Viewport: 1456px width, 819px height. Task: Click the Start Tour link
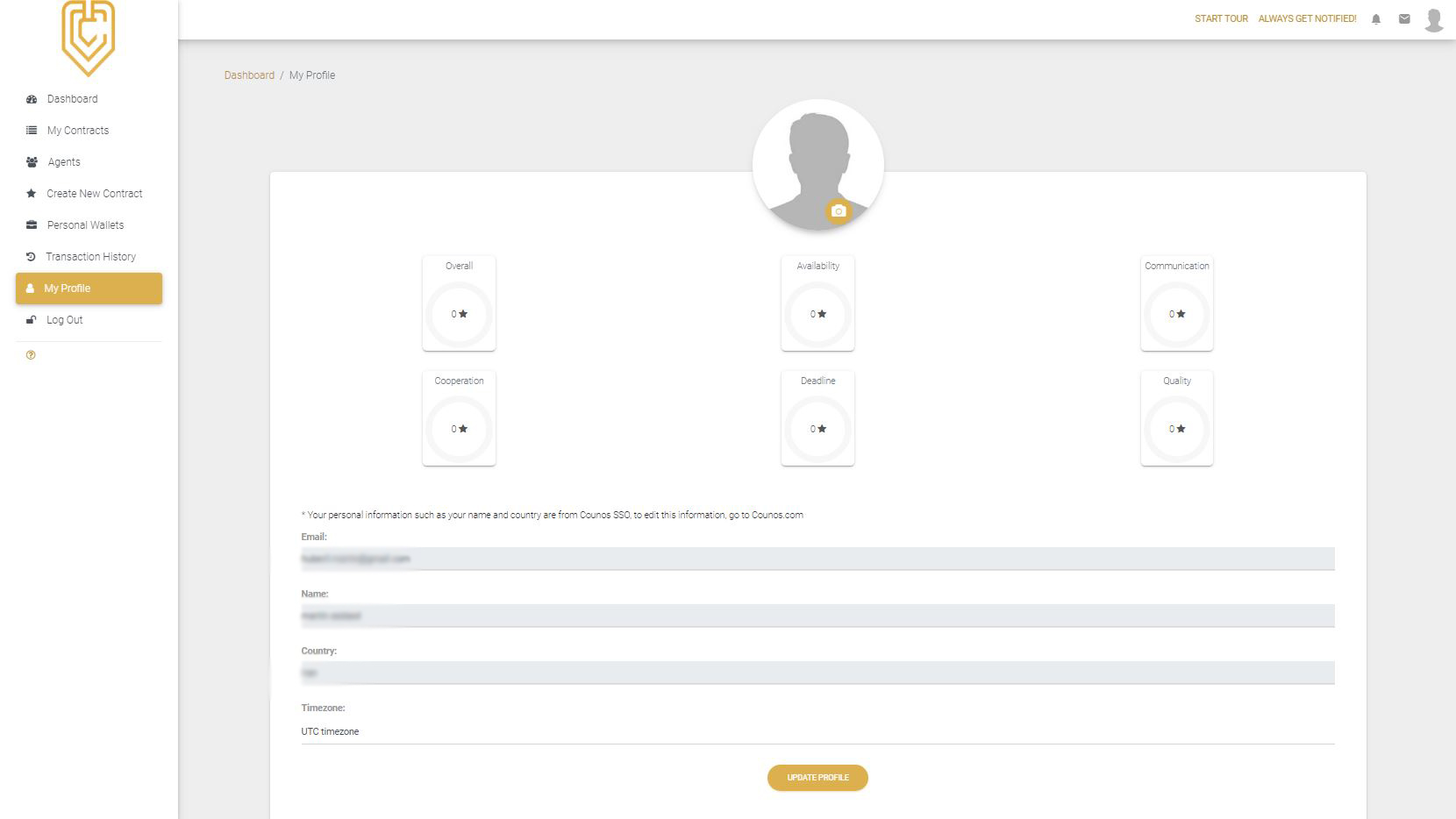coord(1221,18)
